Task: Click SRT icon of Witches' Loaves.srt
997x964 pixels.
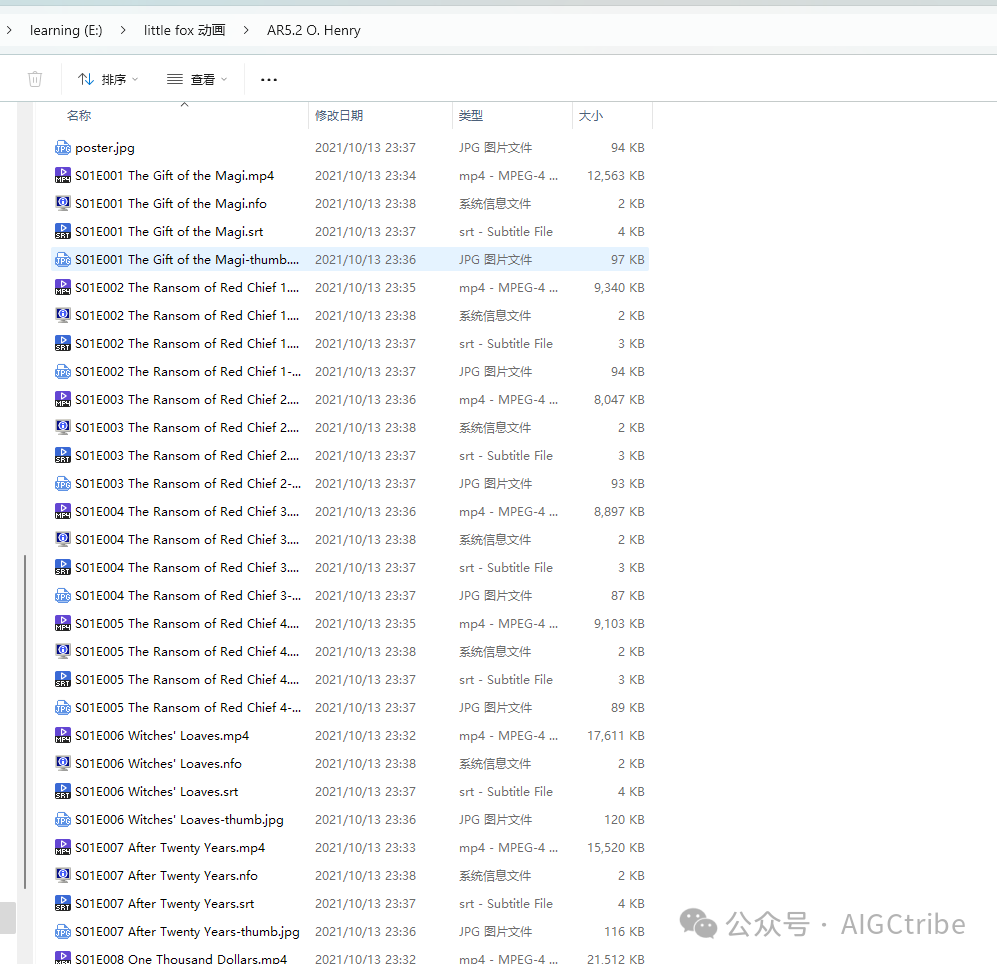Action: tap(63, 791)
